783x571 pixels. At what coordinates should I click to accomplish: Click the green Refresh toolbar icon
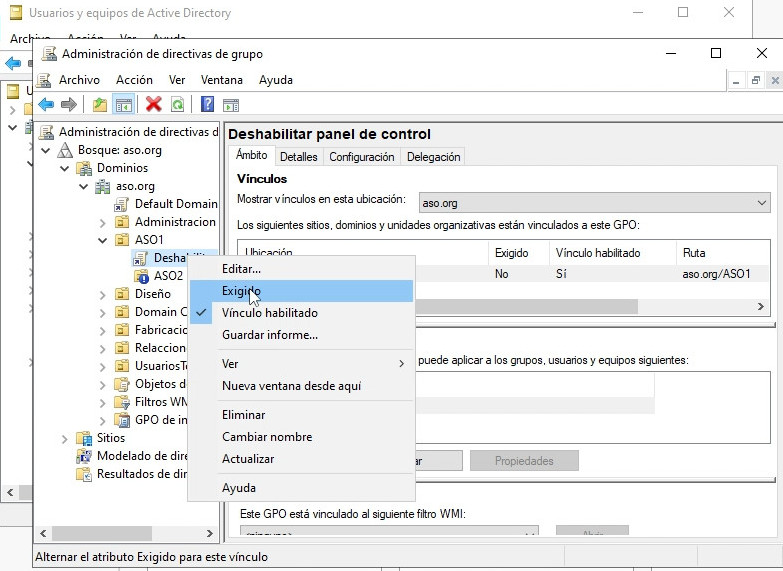click(177, 104)
